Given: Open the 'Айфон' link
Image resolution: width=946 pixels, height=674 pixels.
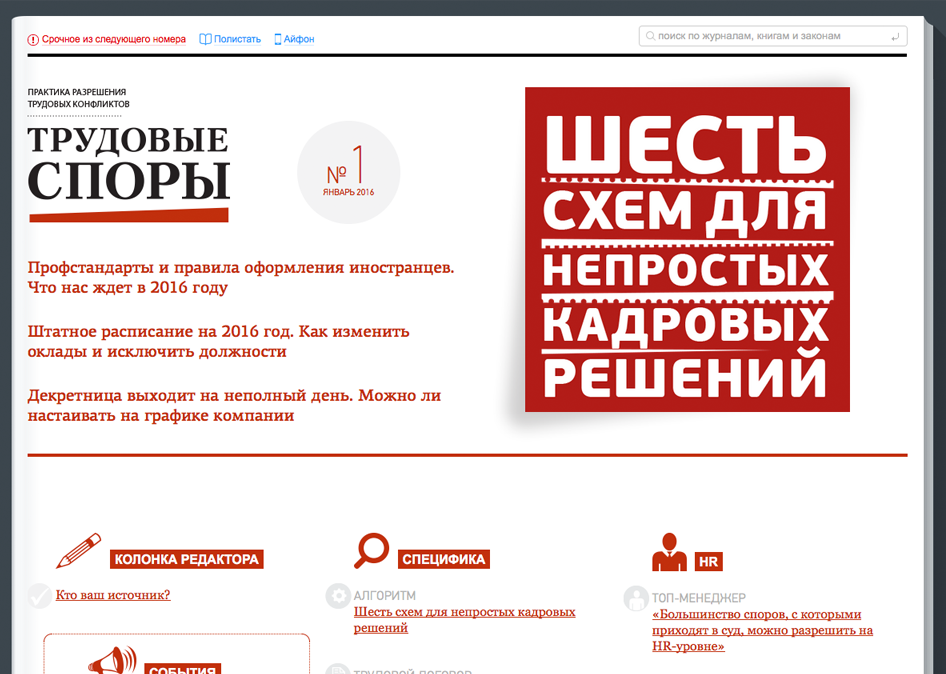Looking at the screenshot, I should click(299, 39).
